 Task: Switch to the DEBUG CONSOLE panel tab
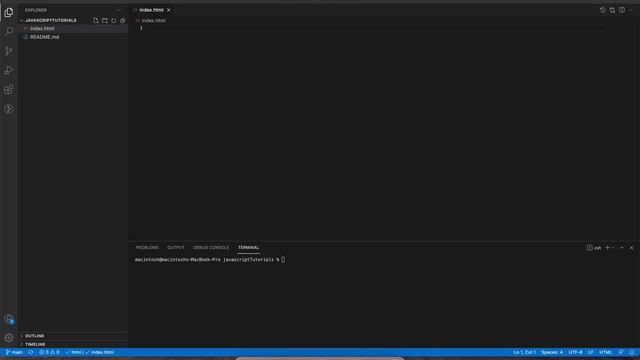[x=211, y=247]
